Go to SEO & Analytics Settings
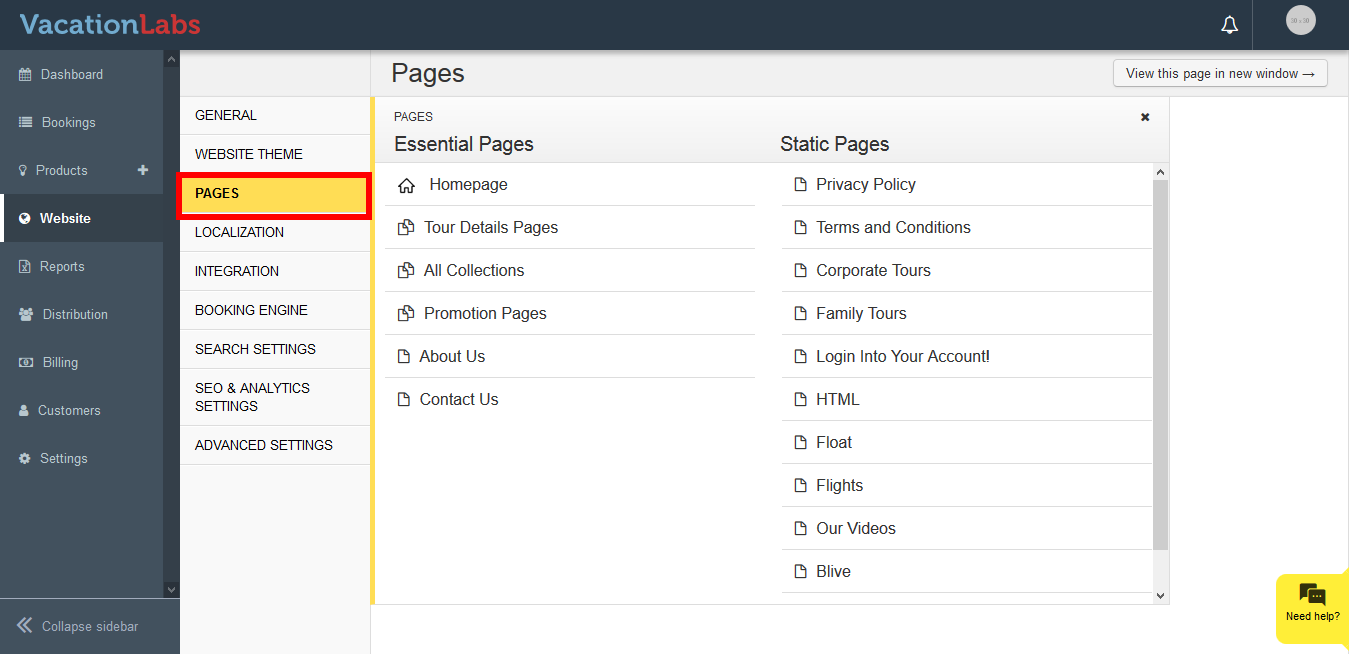1349x654 pixels. pyautogui.click(x=252, y=397)
